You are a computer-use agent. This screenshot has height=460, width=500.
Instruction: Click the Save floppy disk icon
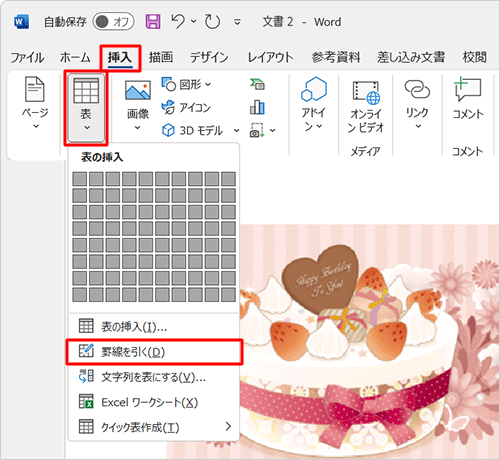coord(153,22)
